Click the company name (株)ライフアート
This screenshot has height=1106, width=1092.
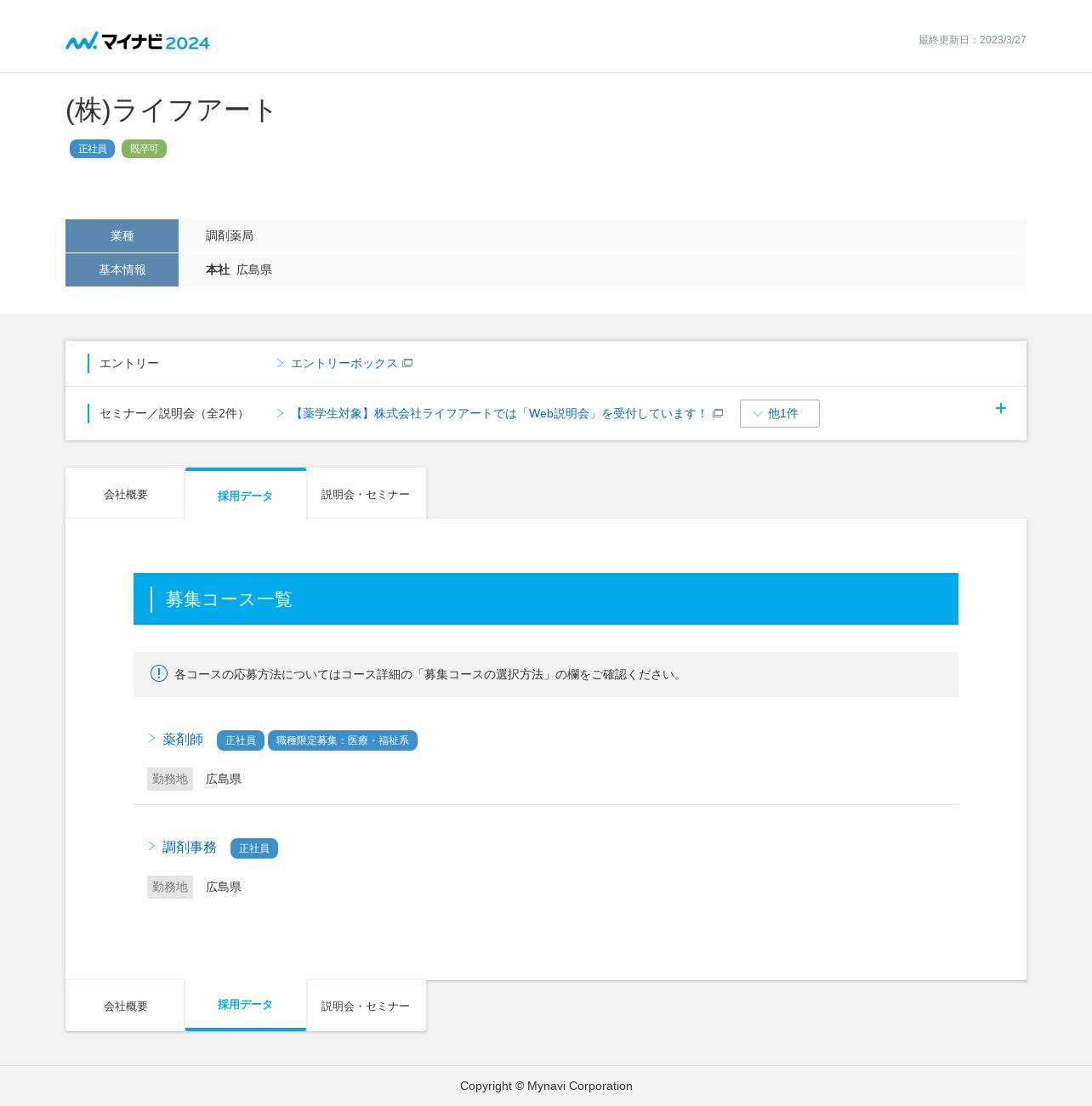(x=171, y=111)
